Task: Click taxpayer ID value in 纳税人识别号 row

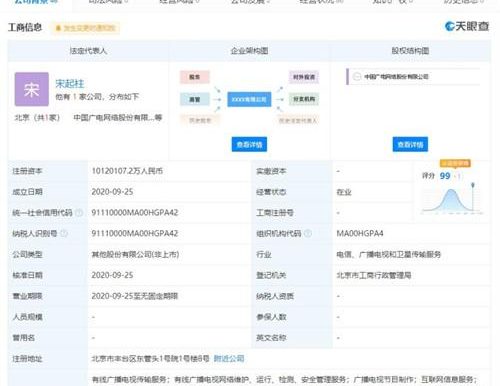Action: point(135,234)
